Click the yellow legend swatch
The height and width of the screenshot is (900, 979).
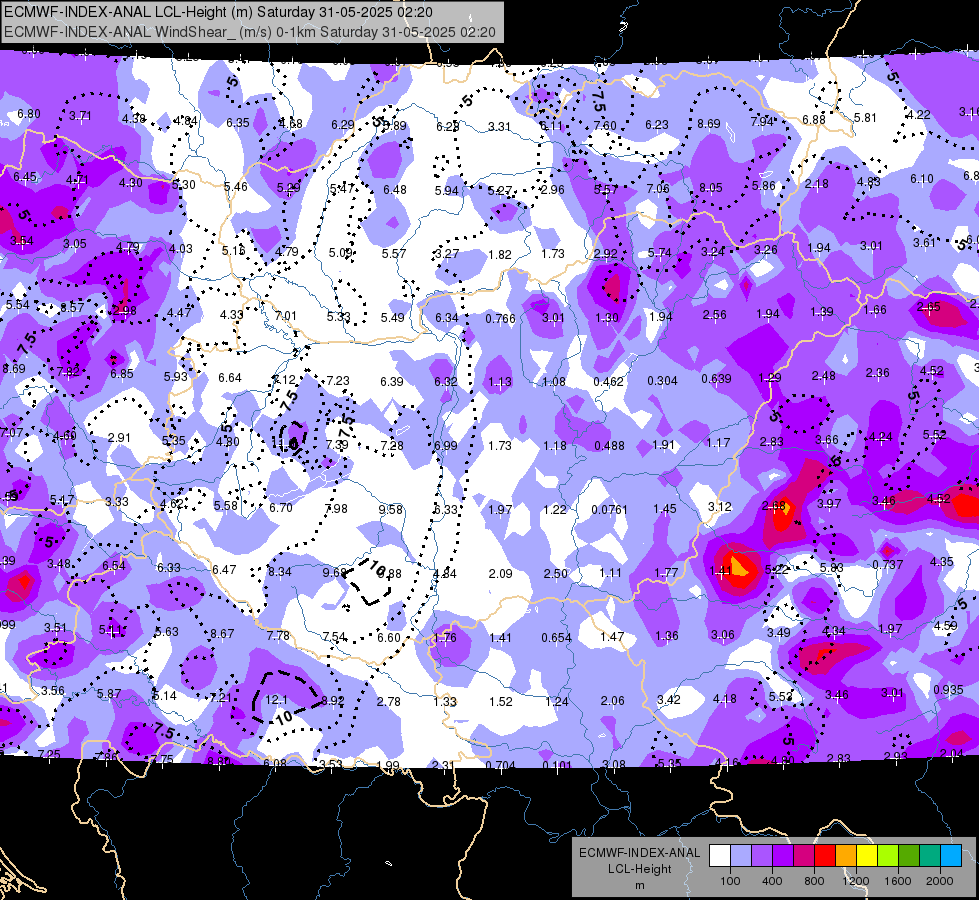tap(867, 856)
